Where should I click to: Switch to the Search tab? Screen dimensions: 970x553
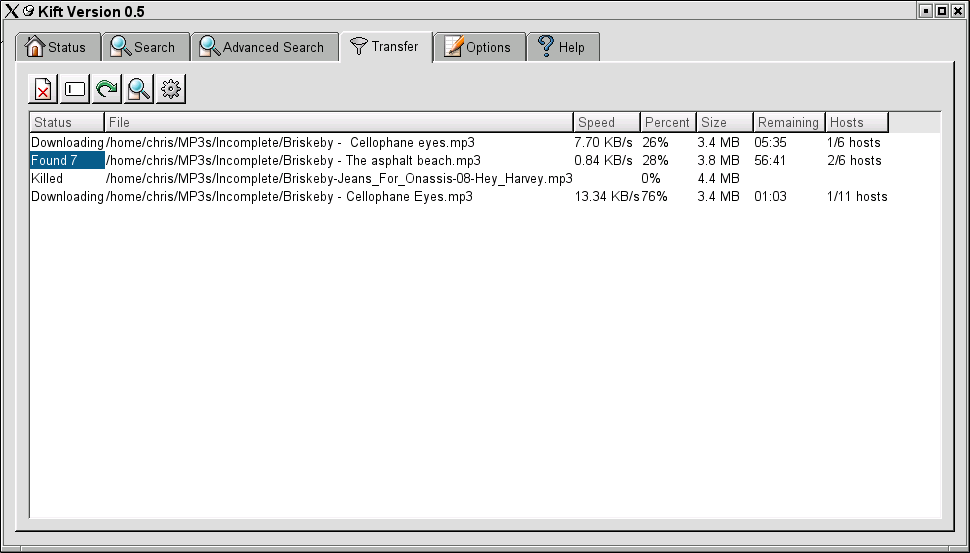click(144, 47)
